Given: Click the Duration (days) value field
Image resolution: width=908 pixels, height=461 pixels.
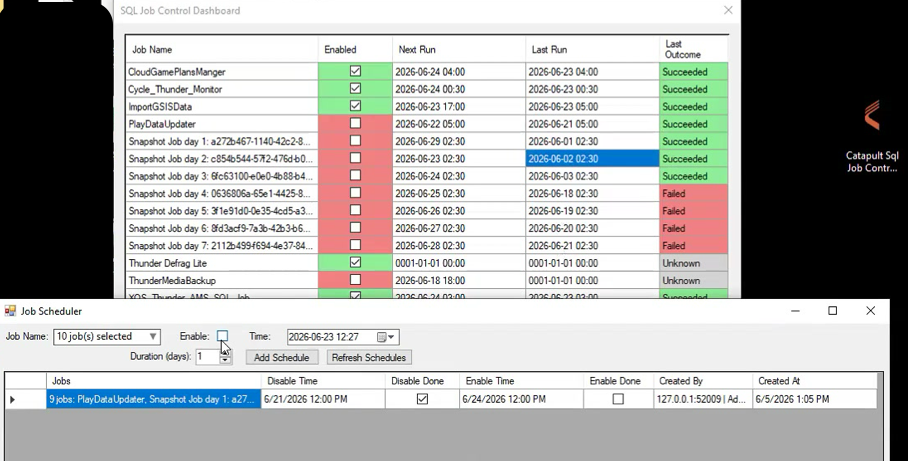Looking at the screenshot, I should coord(207,357).
